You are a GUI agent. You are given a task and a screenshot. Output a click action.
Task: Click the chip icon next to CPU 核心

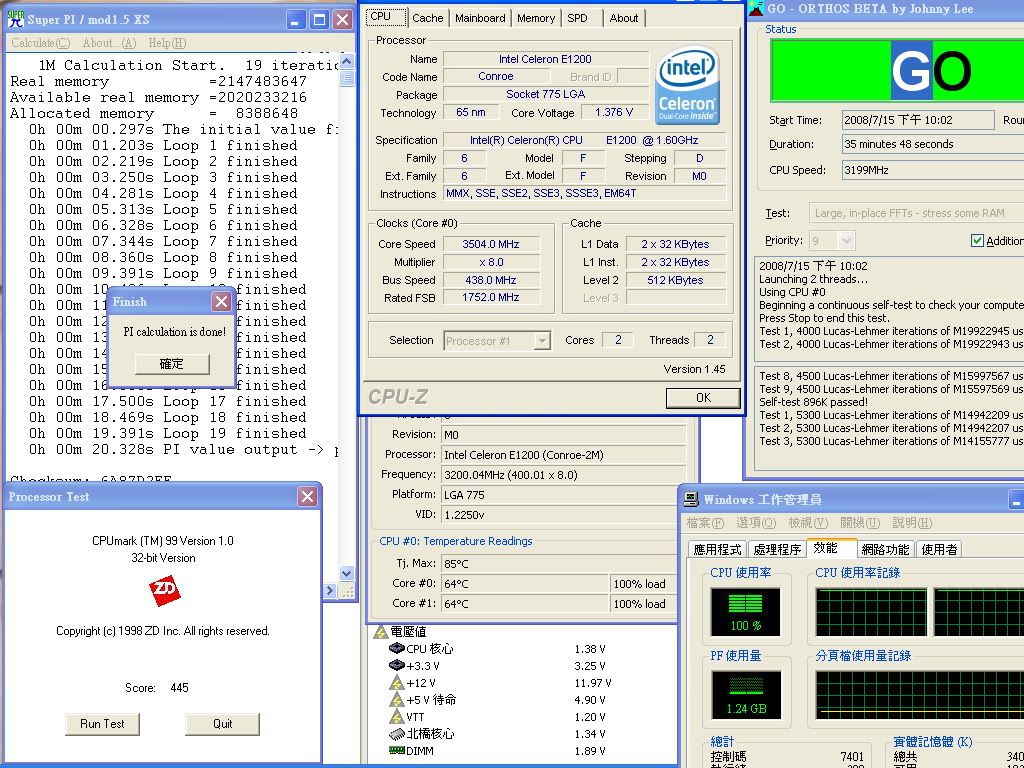396,648
